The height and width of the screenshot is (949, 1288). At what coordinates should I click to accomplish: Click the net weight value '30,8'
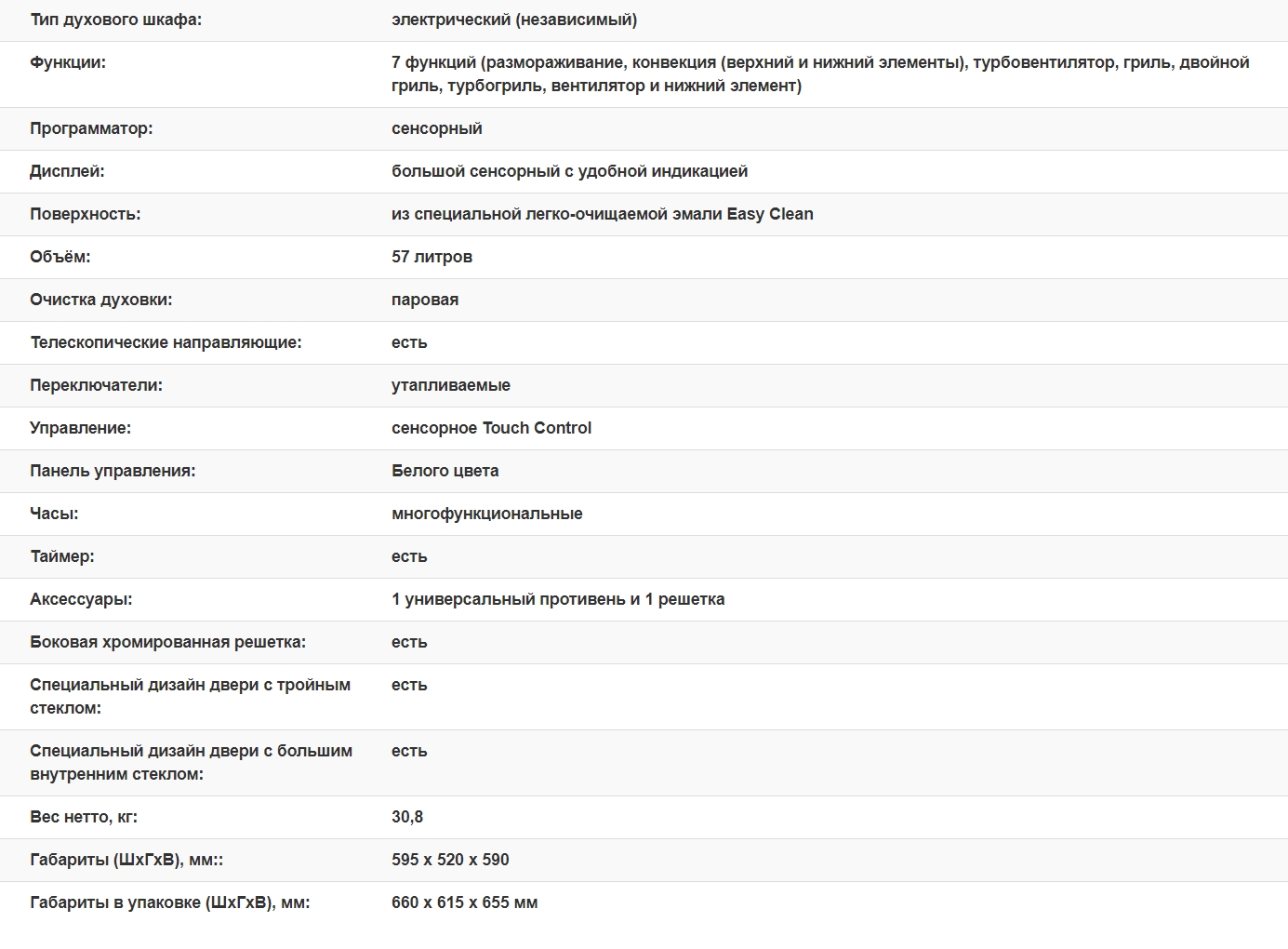[407, 817]
